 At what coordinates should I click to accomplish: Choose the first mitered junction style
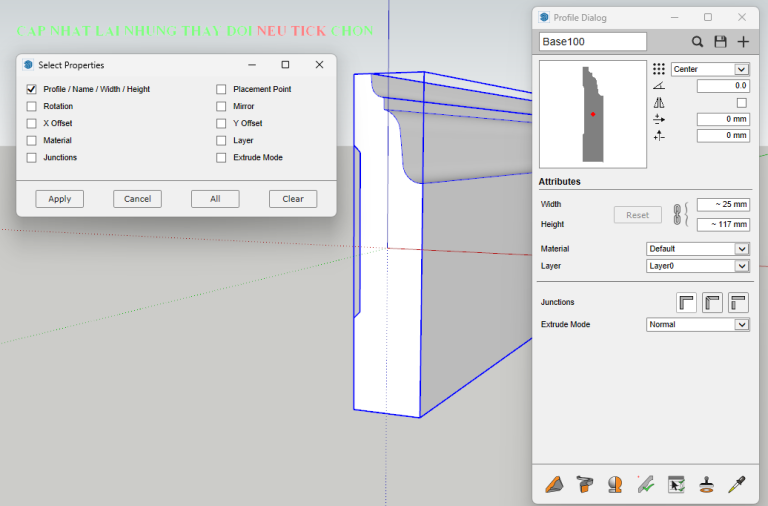pyautogui.click(x=686, y=302)
